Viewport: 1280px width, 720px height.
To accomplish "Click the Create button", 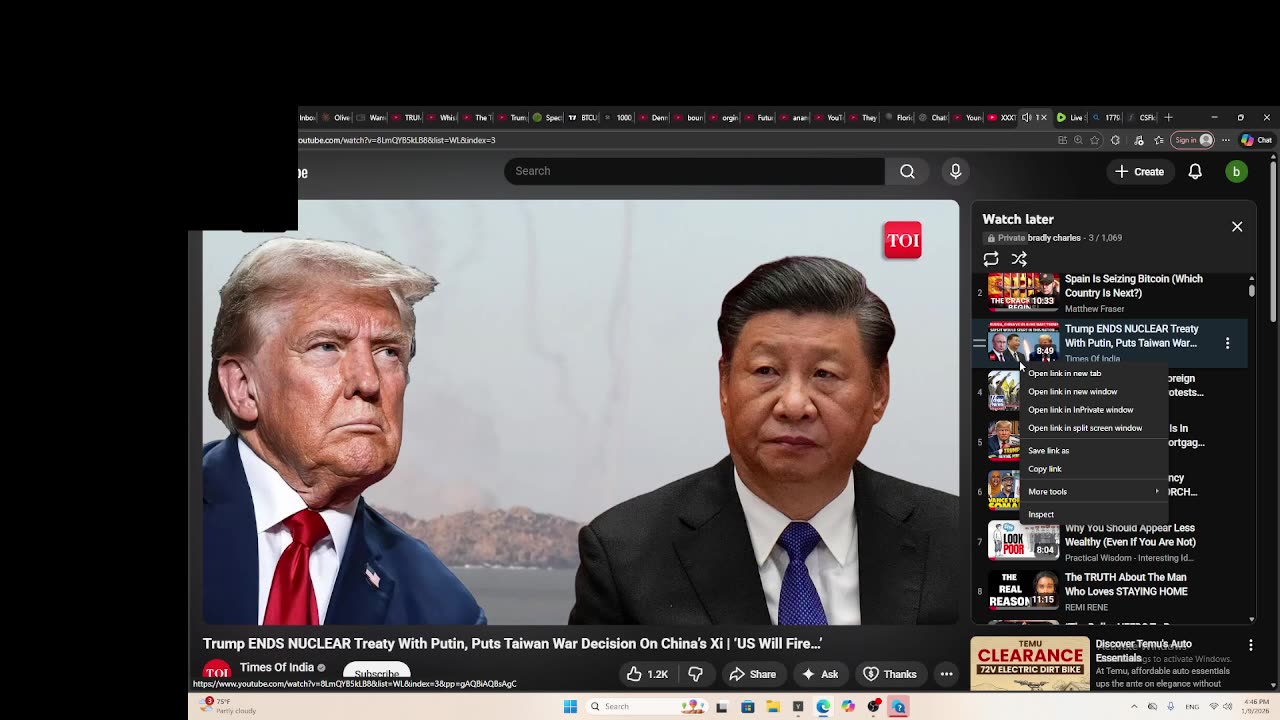I will (1139, 172).
